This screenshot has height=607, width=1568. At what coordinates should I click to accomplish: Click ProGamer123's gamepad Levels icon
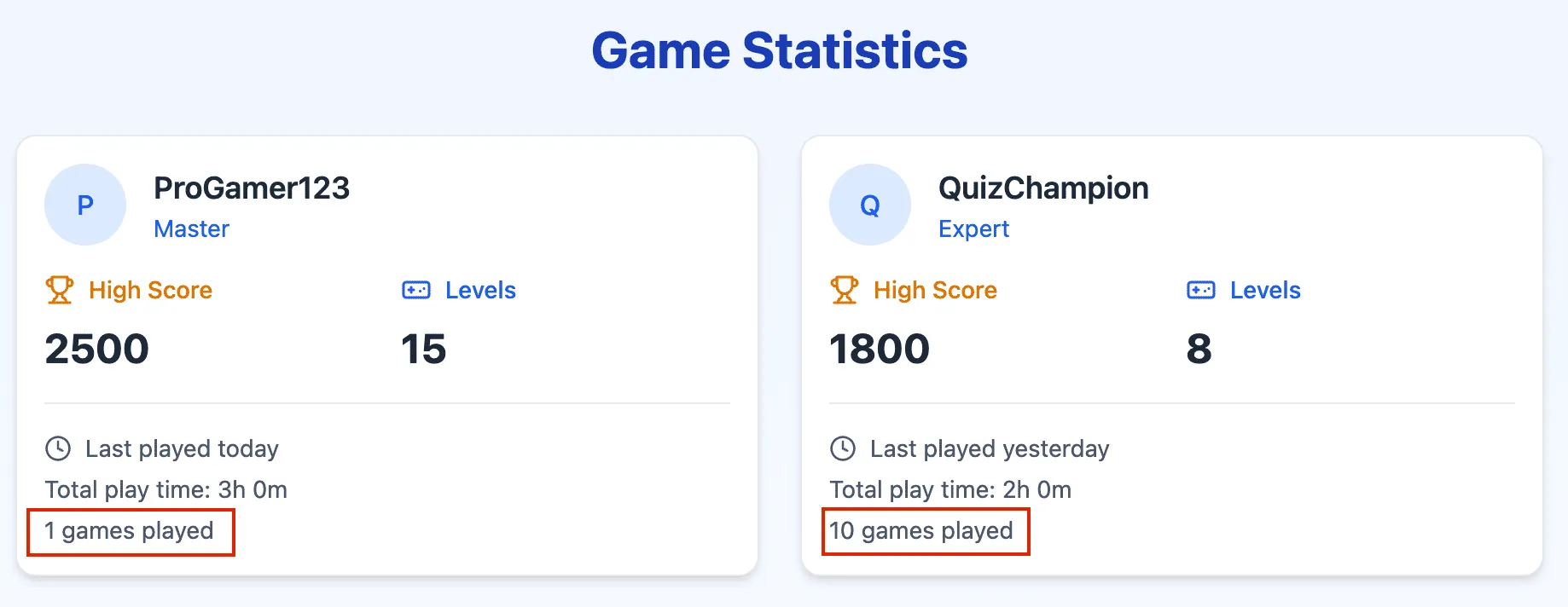pyautogui.click(x=416, y=290)
